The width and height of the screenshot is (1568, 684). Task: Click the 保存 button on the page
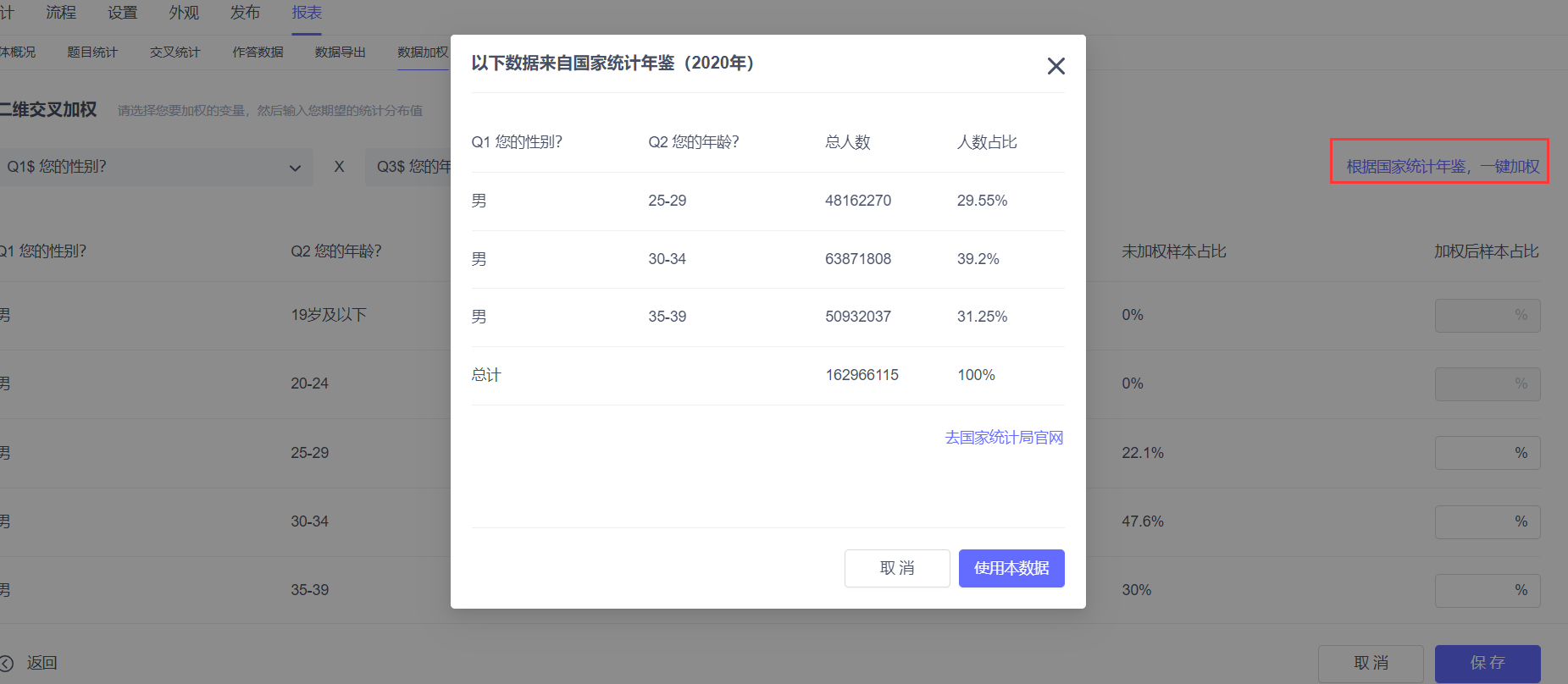[1488, 663]
